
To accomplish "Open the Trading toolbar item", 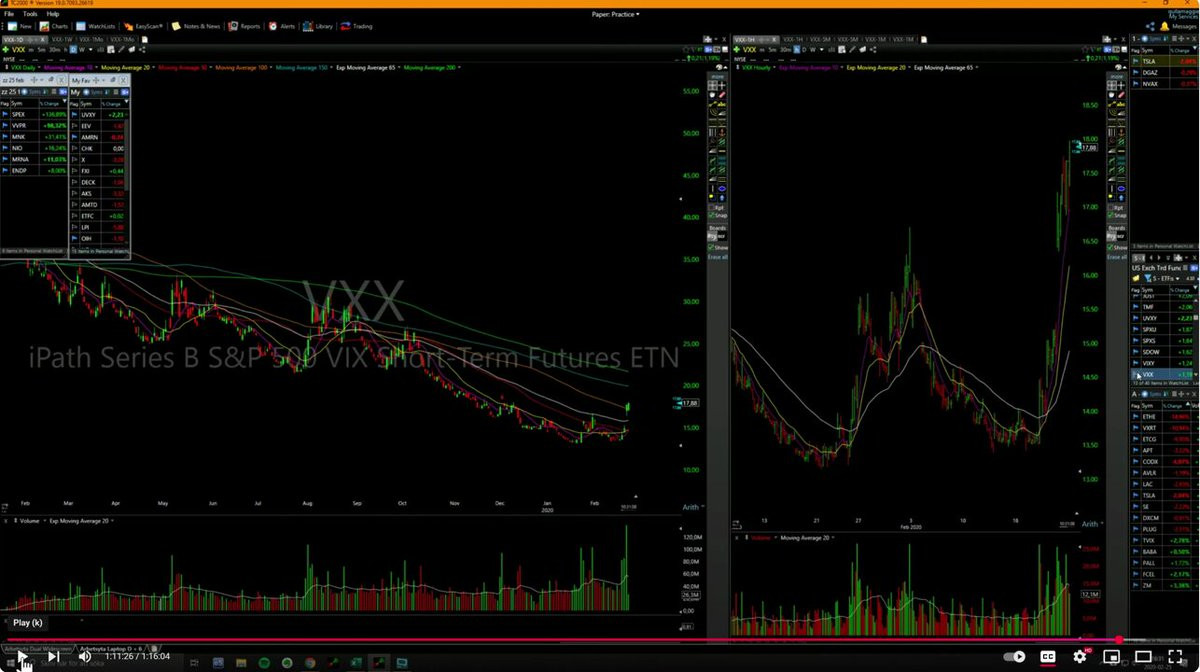I will pos(357,26).
